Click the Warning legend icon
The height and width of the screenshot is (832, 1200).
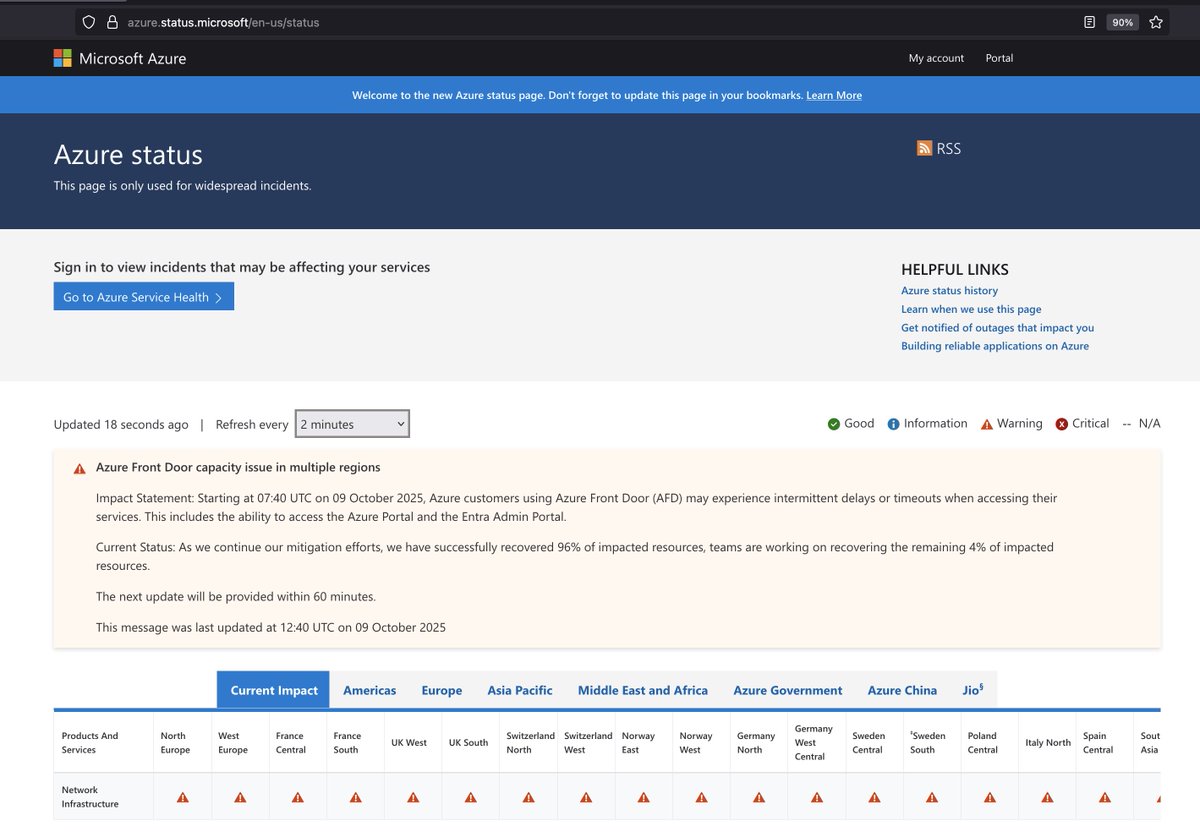point(984,423)
